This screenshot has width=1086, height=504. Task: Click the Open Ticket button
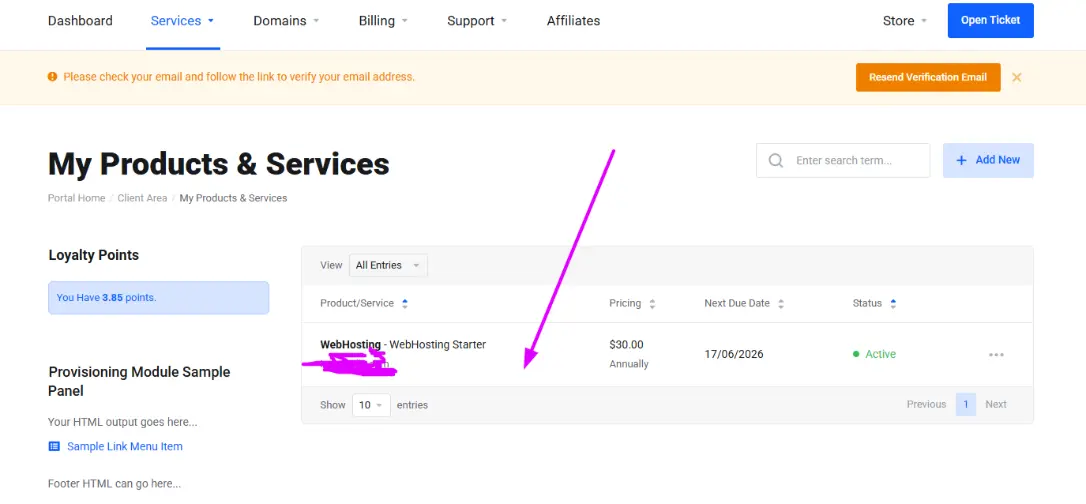(x=990, y=20)
